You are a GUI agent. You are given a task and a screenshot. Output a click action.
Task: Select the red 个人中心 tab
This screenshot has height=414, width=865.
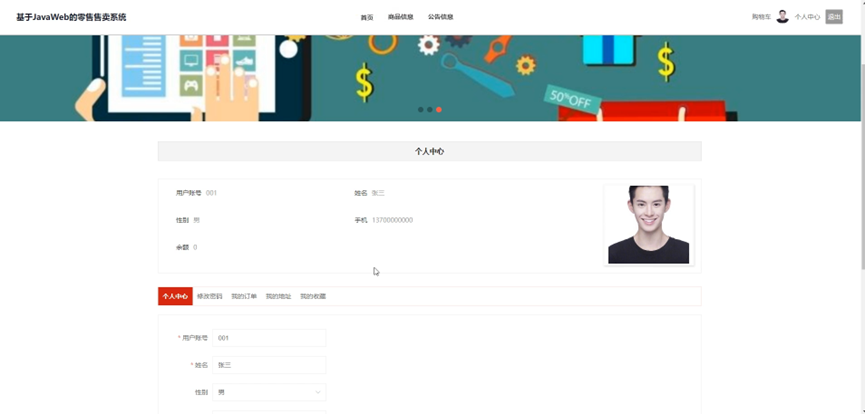click(175, 296)
